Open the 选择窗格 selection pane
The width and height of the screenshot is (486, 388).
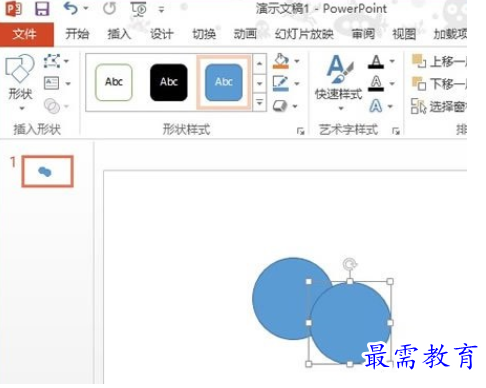(x=439, y=106)
